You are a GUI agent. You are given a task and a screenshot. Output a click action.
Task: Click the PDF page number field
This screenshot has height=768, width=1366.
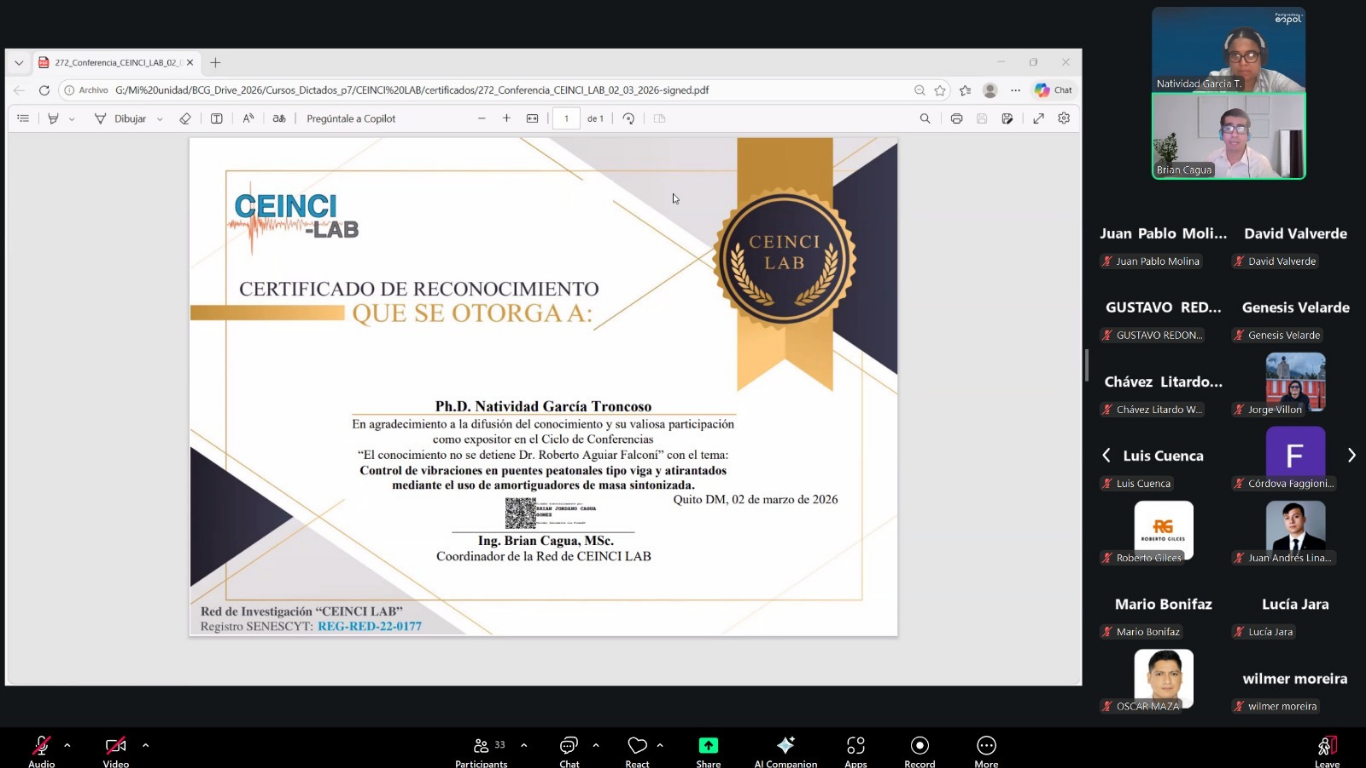(566, 119)
